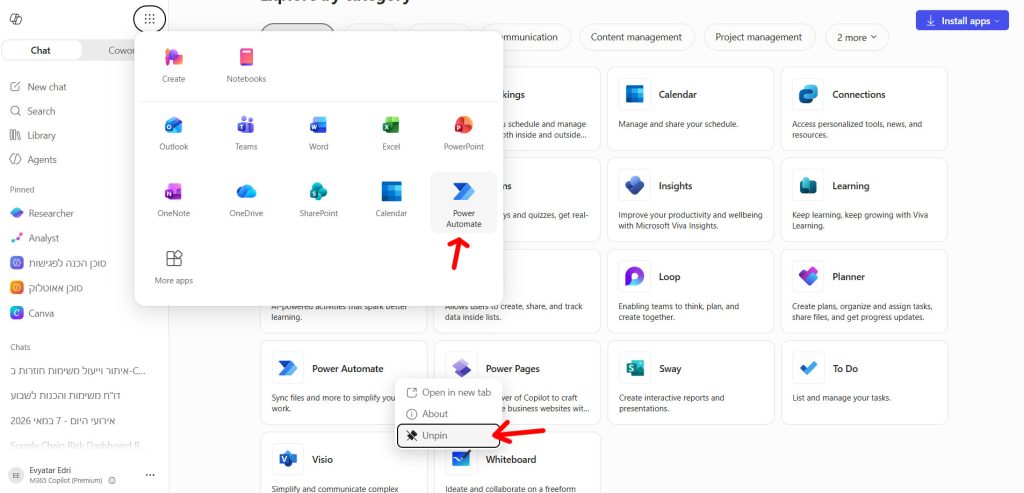Open More apps in launcher

tap(174, 267)
